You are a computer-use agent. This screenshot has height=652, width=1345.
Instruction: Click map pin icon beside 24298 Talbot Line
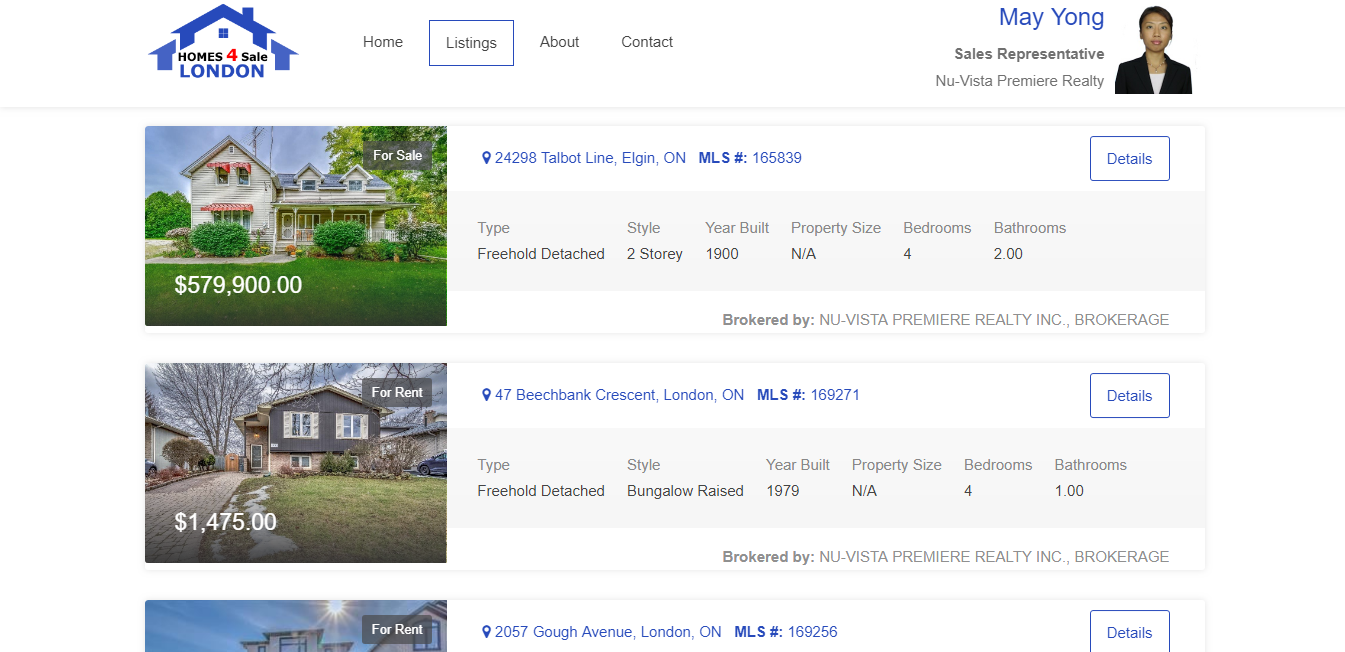(x=487, y=158)
